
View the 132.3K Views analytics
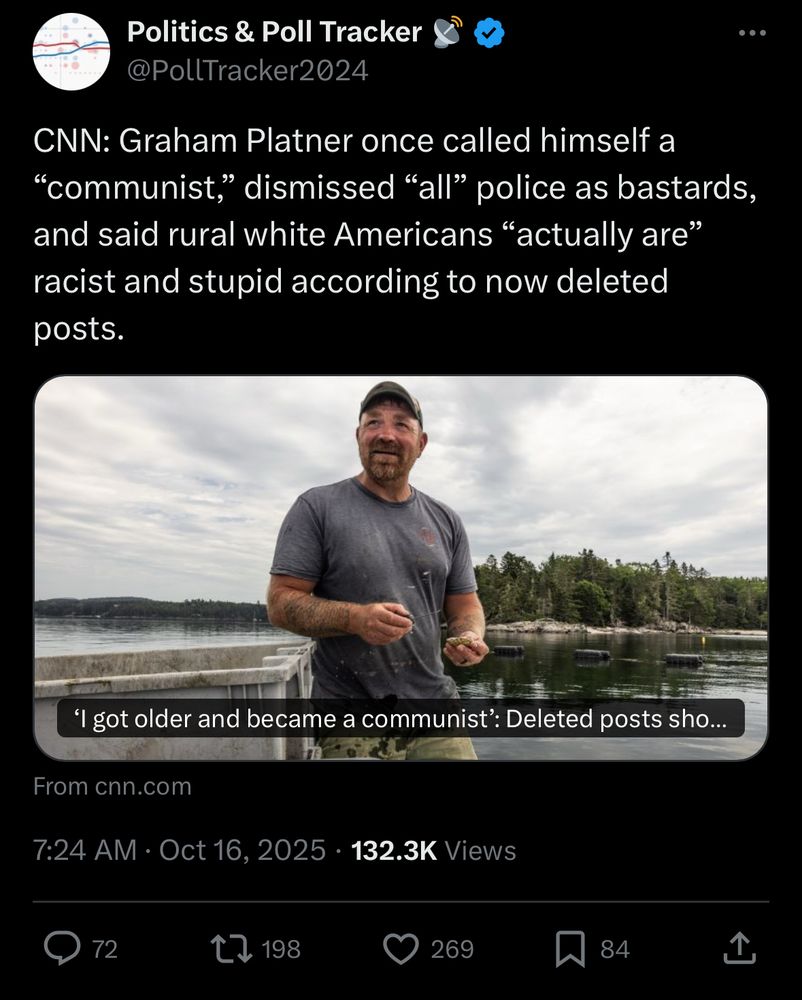click(x=434, y=851)
